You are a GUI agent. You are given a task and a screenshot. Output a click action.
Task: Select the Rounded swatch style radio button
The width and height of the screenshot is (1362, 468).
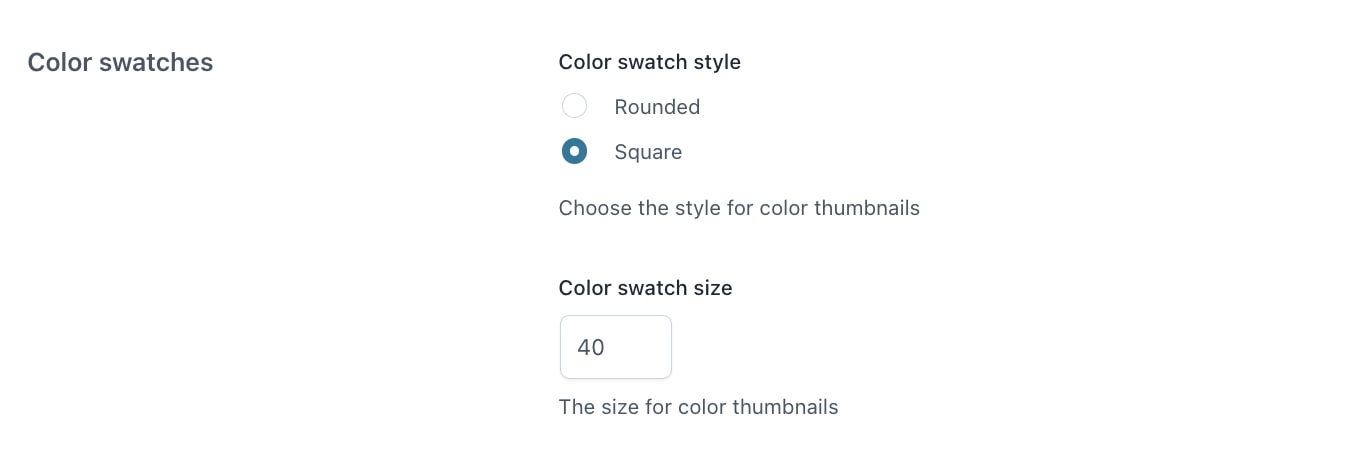coord(574,106)
